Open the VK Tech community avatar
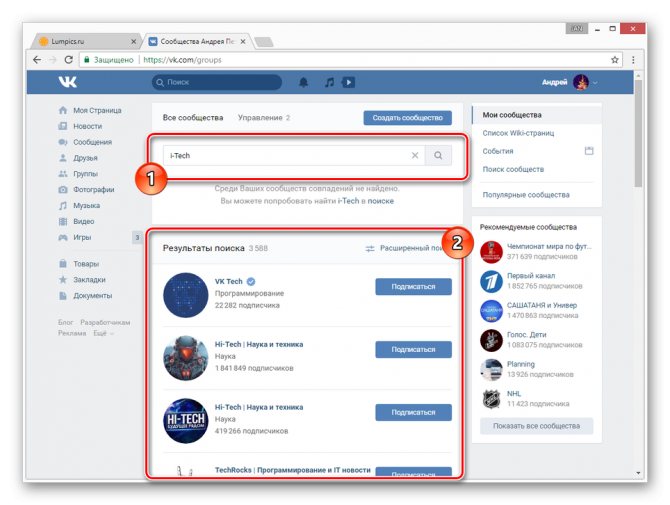The height and width of the screenshot is (505, 670). 185,295
